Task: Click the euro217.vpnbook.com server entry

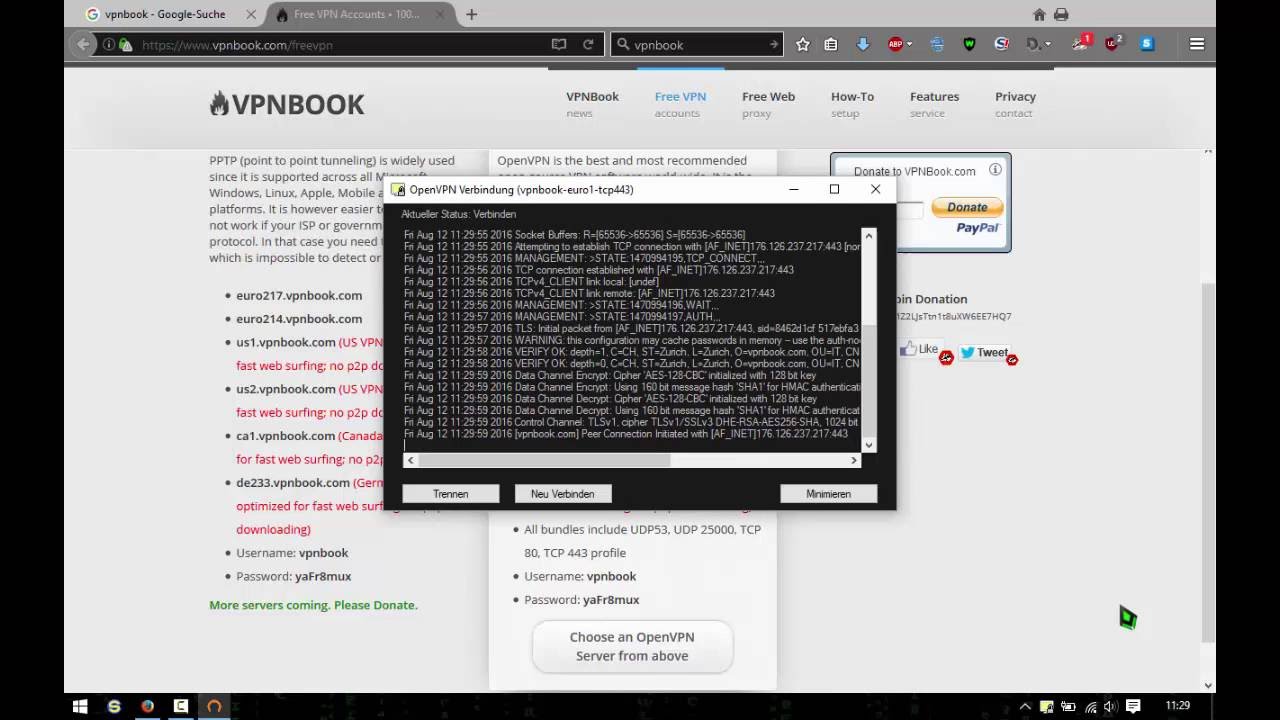Action: pos(299,296)
